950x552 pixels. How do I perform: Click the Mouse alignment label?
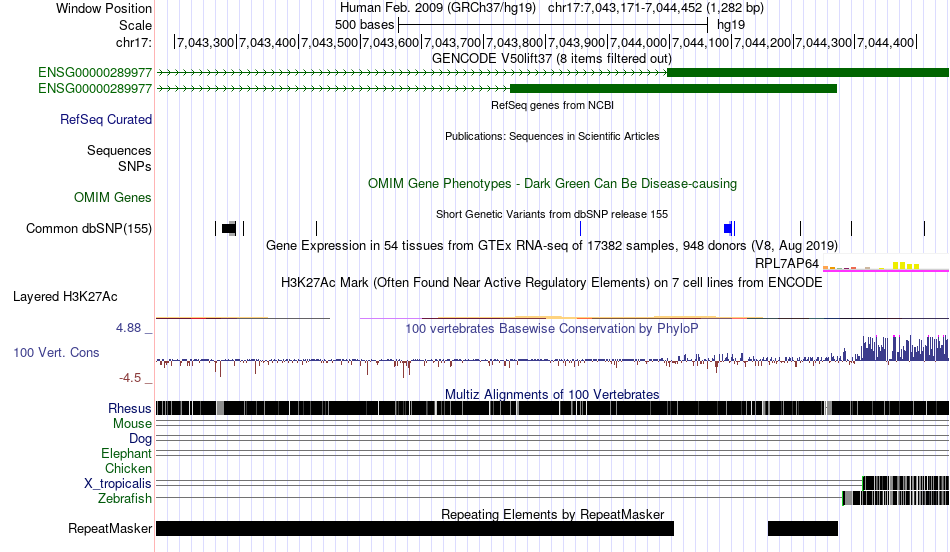132,424
